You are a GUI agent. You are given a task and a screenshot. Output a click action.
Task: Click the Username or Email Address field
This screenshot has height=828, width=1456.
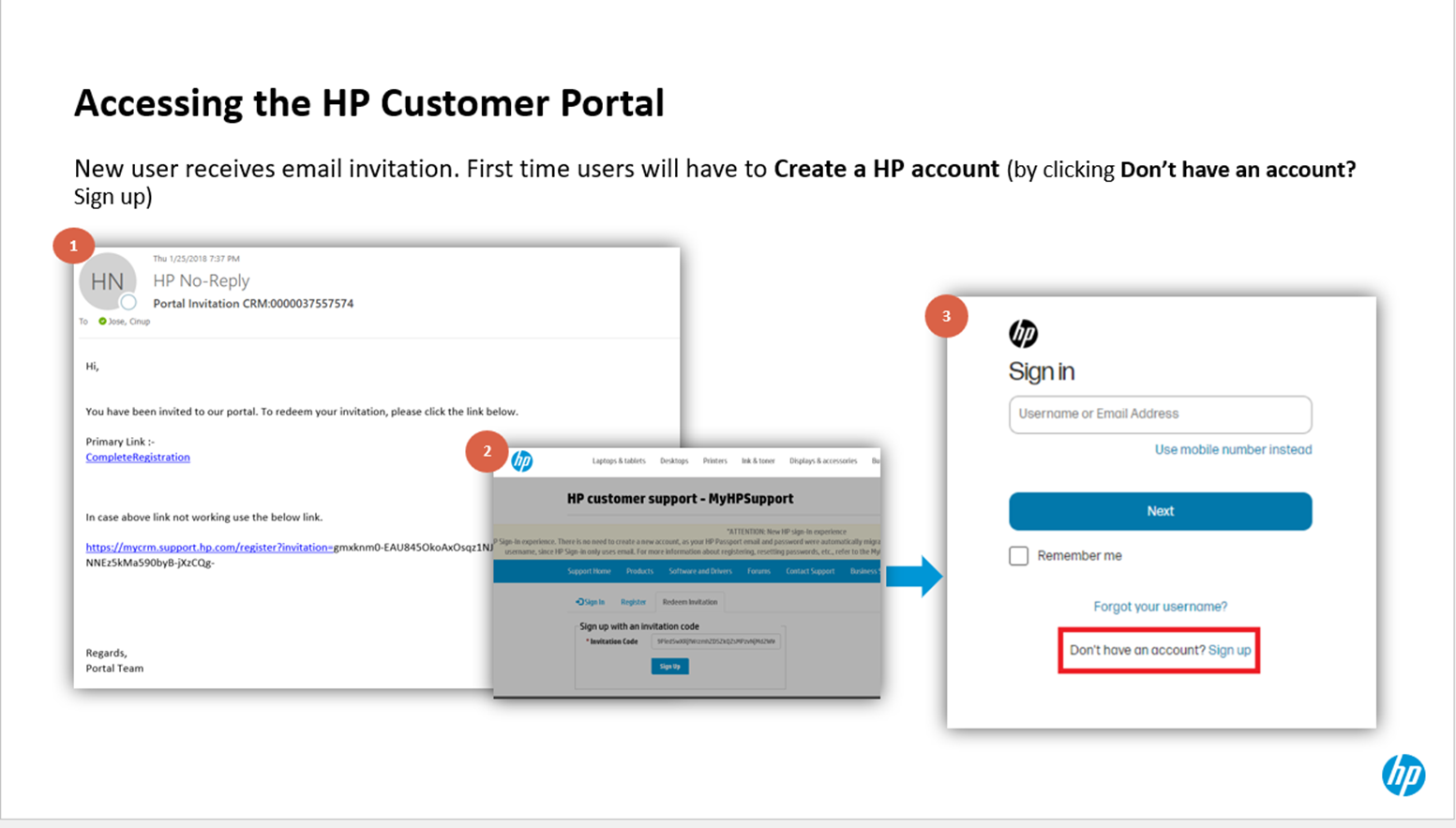pyautogui.click(x=1159, y=414)
